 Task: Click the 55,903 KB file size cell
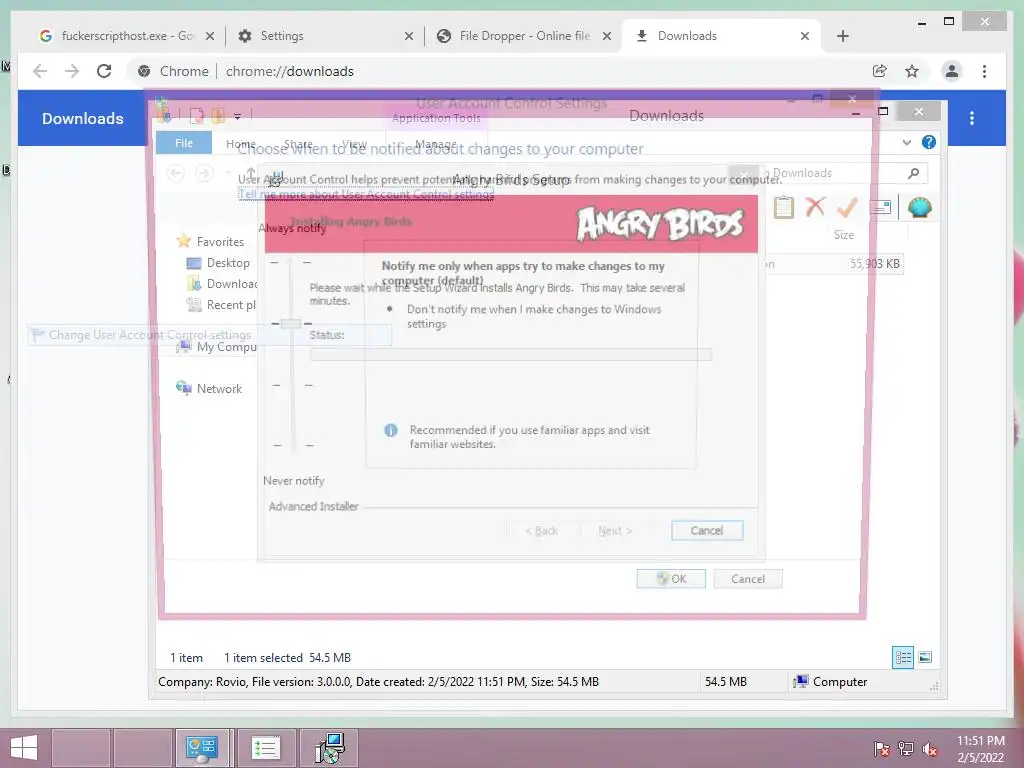[874, 264]
